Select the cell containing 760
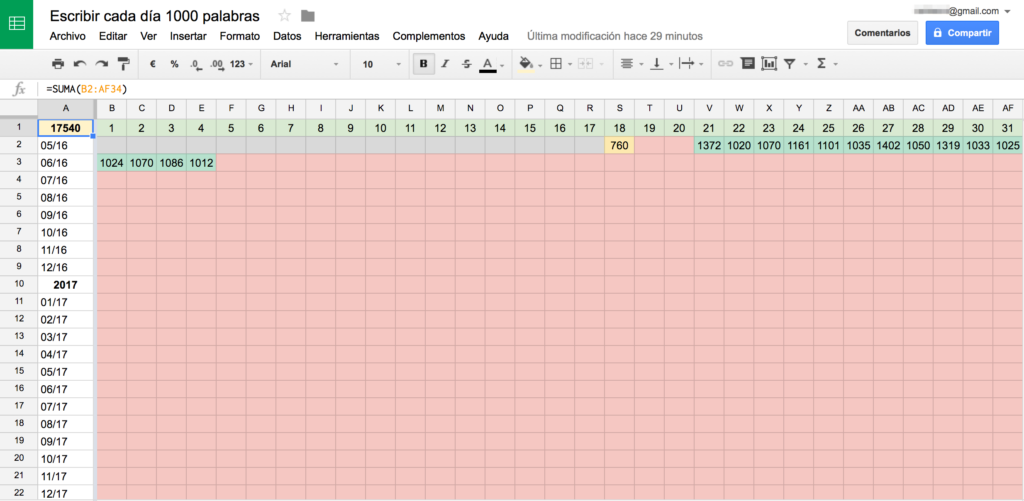Image resolution: width=1024 pixels, height=501 pixels. click(619, 146)
